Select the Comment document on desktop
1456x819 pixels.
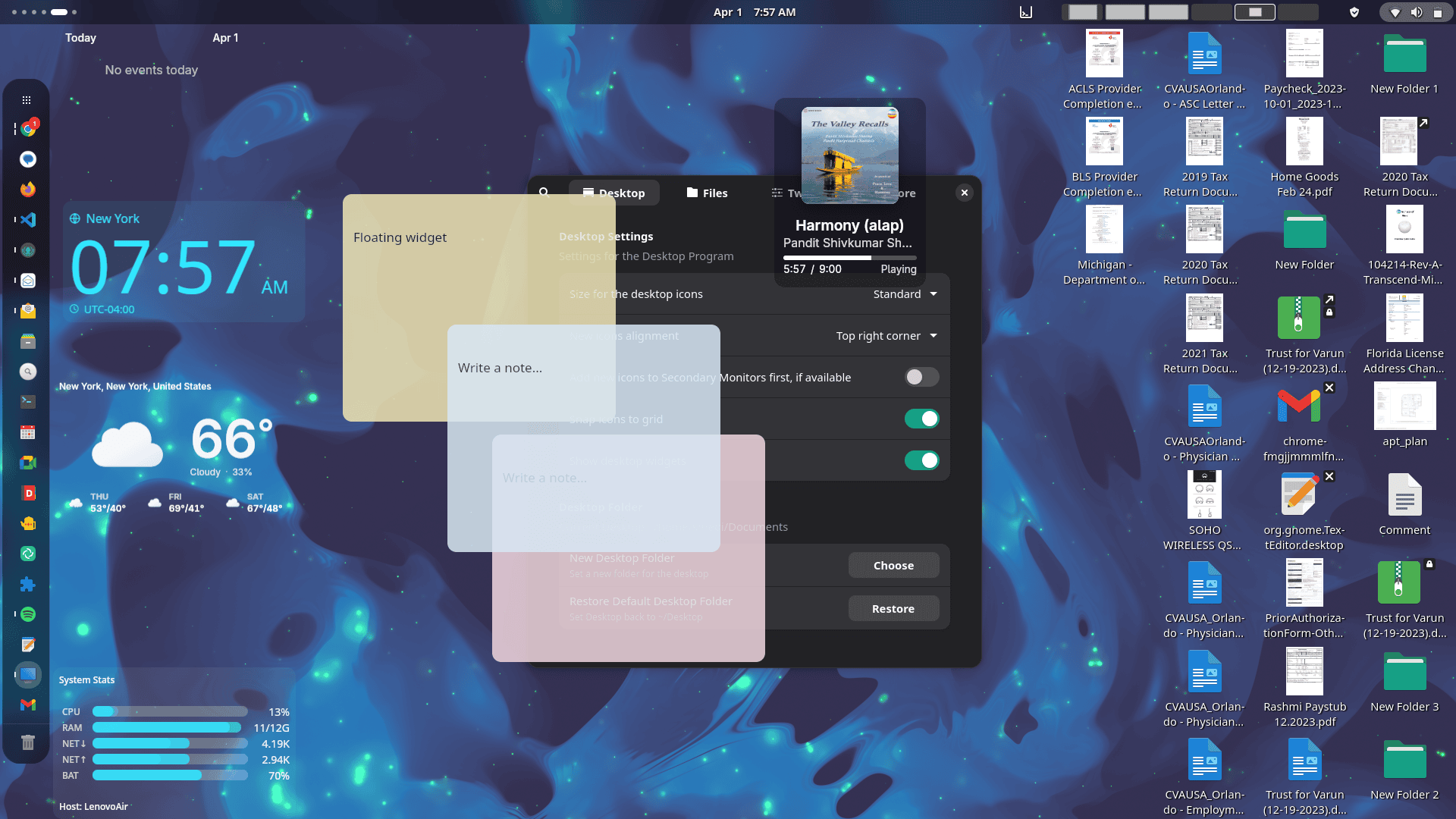coord(1404,504)
